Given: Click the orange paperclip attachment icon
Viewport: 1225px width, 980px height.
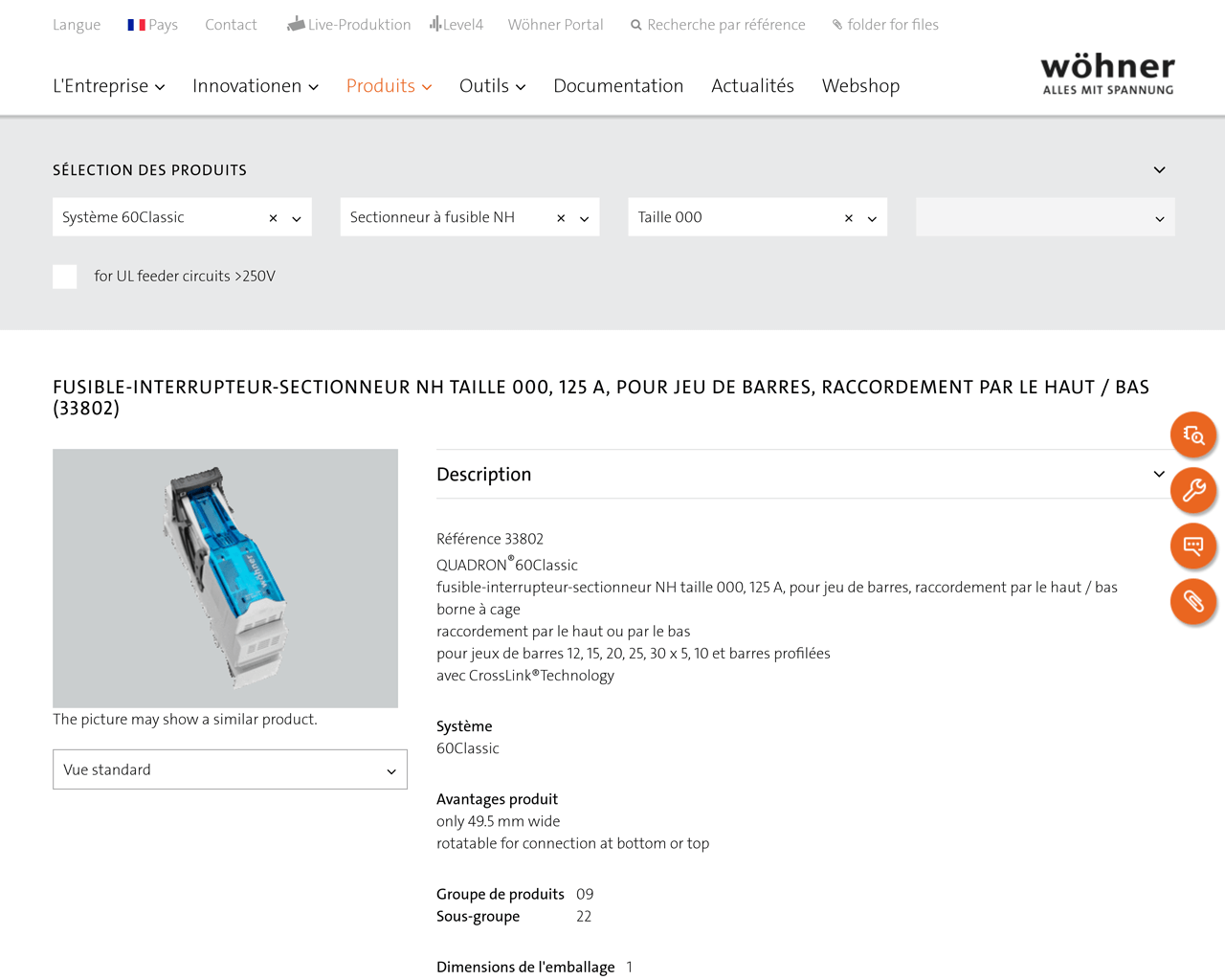Looking at the screenshot, I should click(x=1193, y=602).
